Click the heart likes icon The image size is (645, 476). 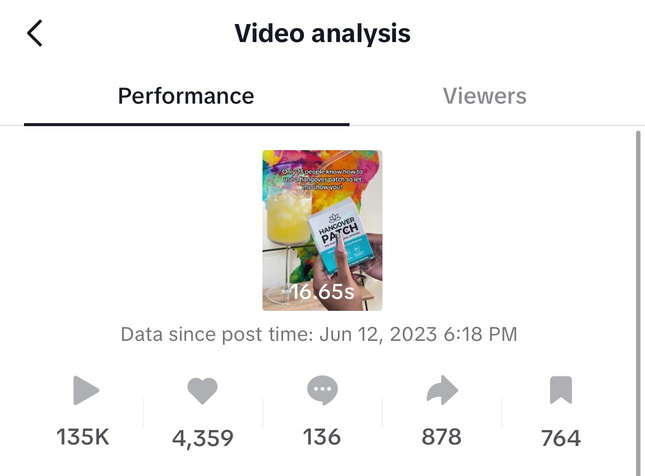coord(202,391)
